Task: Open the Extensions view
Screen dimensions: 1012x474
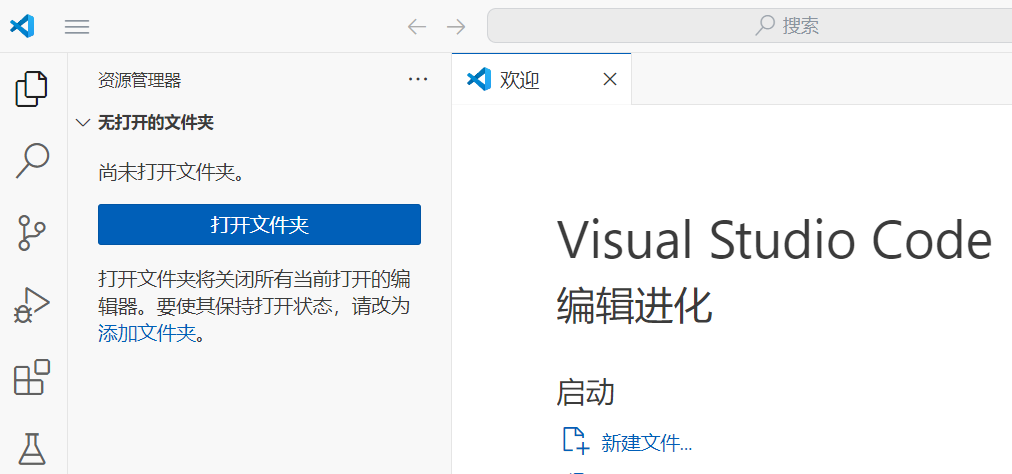Action: [32, 376]
